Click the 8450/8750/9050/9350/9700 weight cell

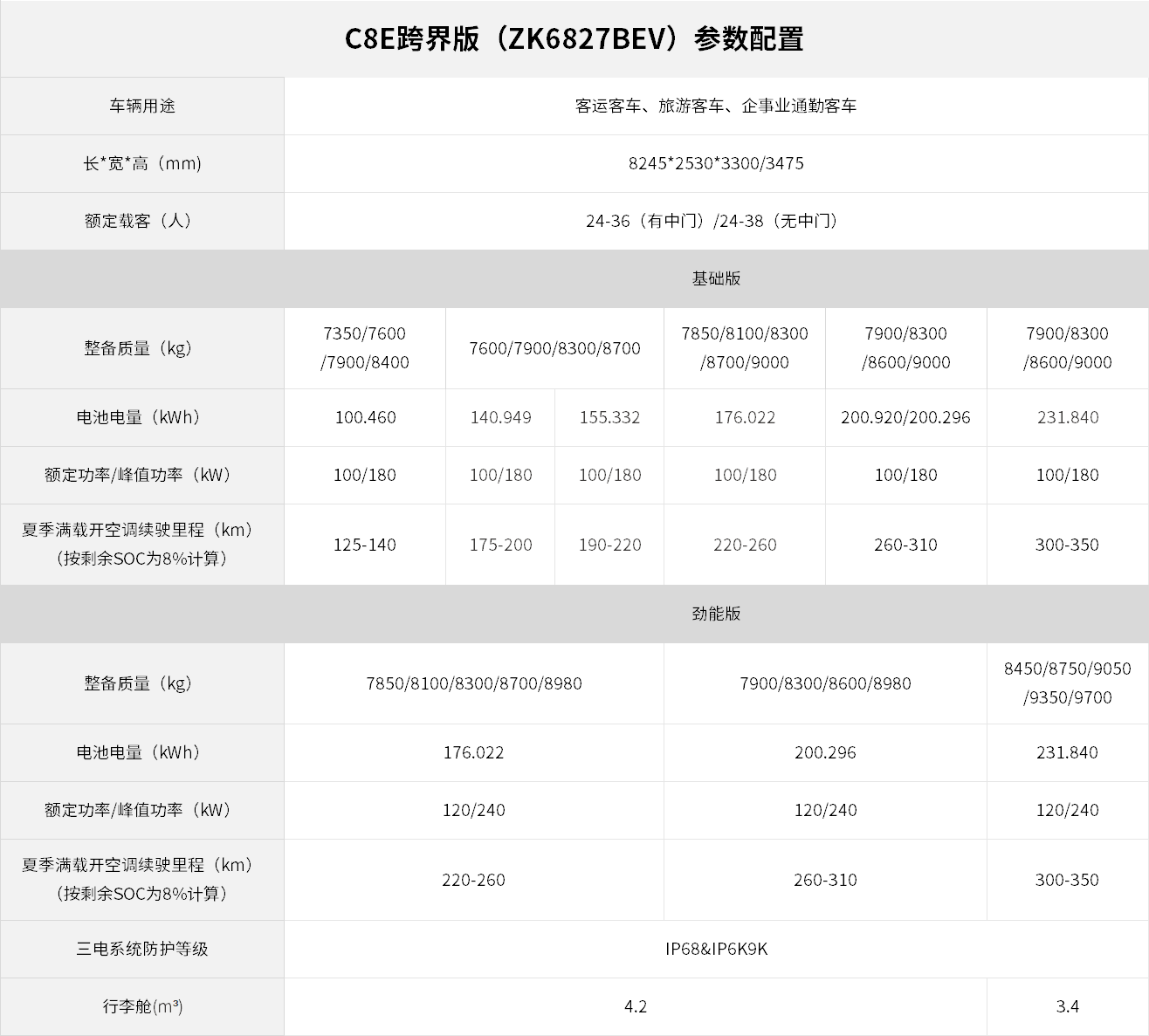tap(1068, 683)
